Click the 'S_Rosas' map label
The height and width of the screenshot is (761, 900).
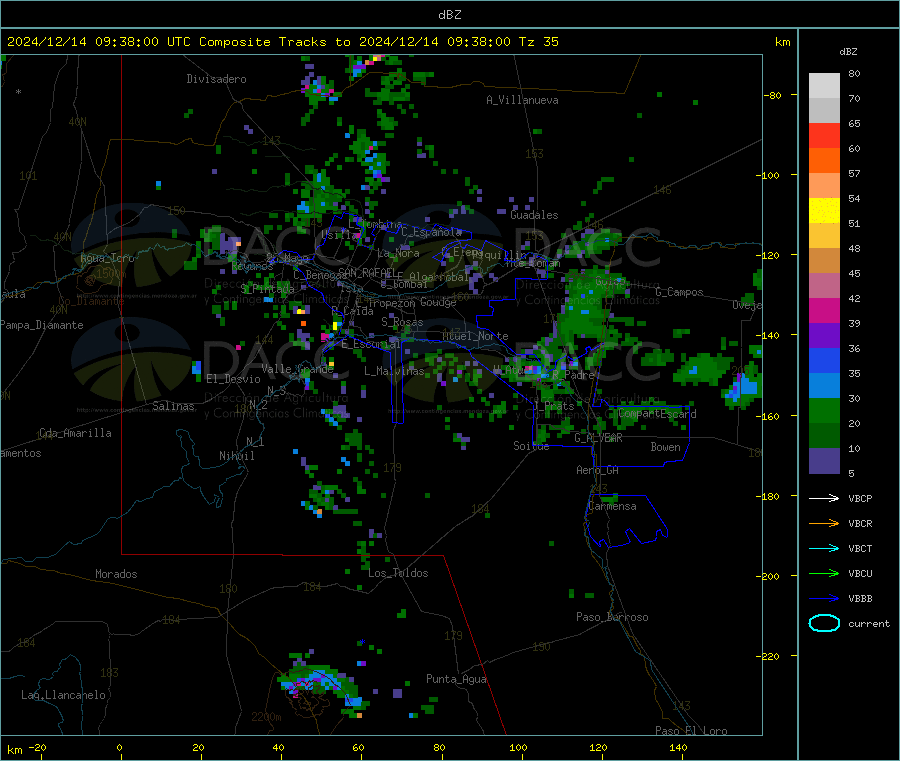[402, 322]
